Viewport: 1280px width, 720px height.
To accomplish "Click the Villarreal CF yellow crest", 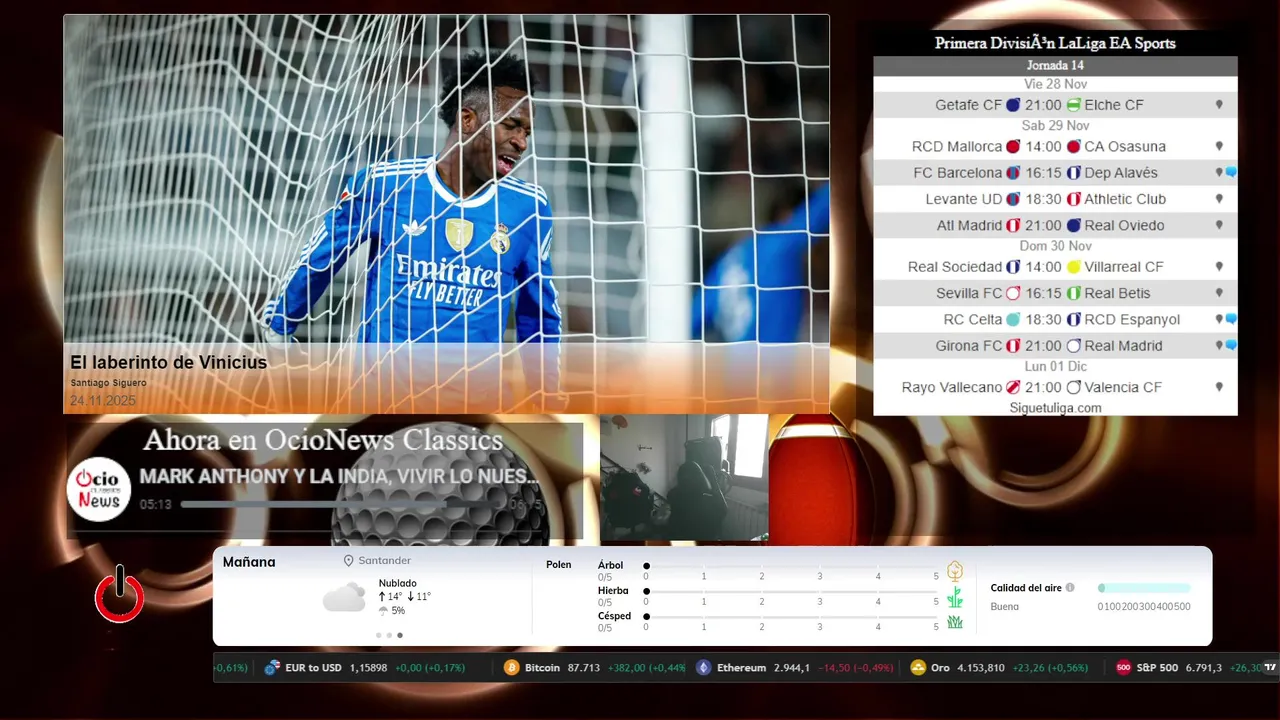I will [x=1073, y=267].
